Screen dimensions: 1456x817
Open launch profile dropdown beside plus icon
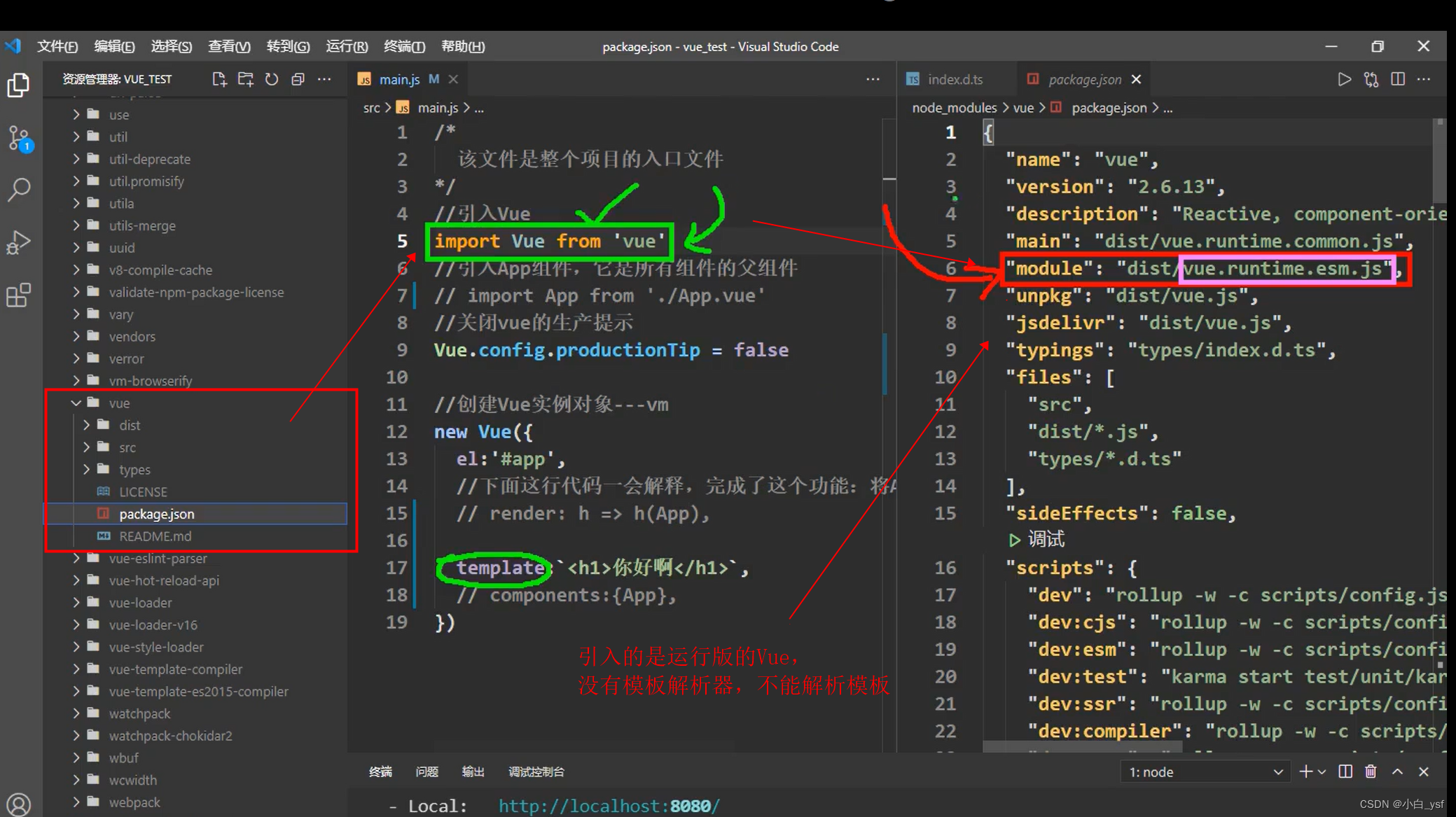coord(1322,771)
